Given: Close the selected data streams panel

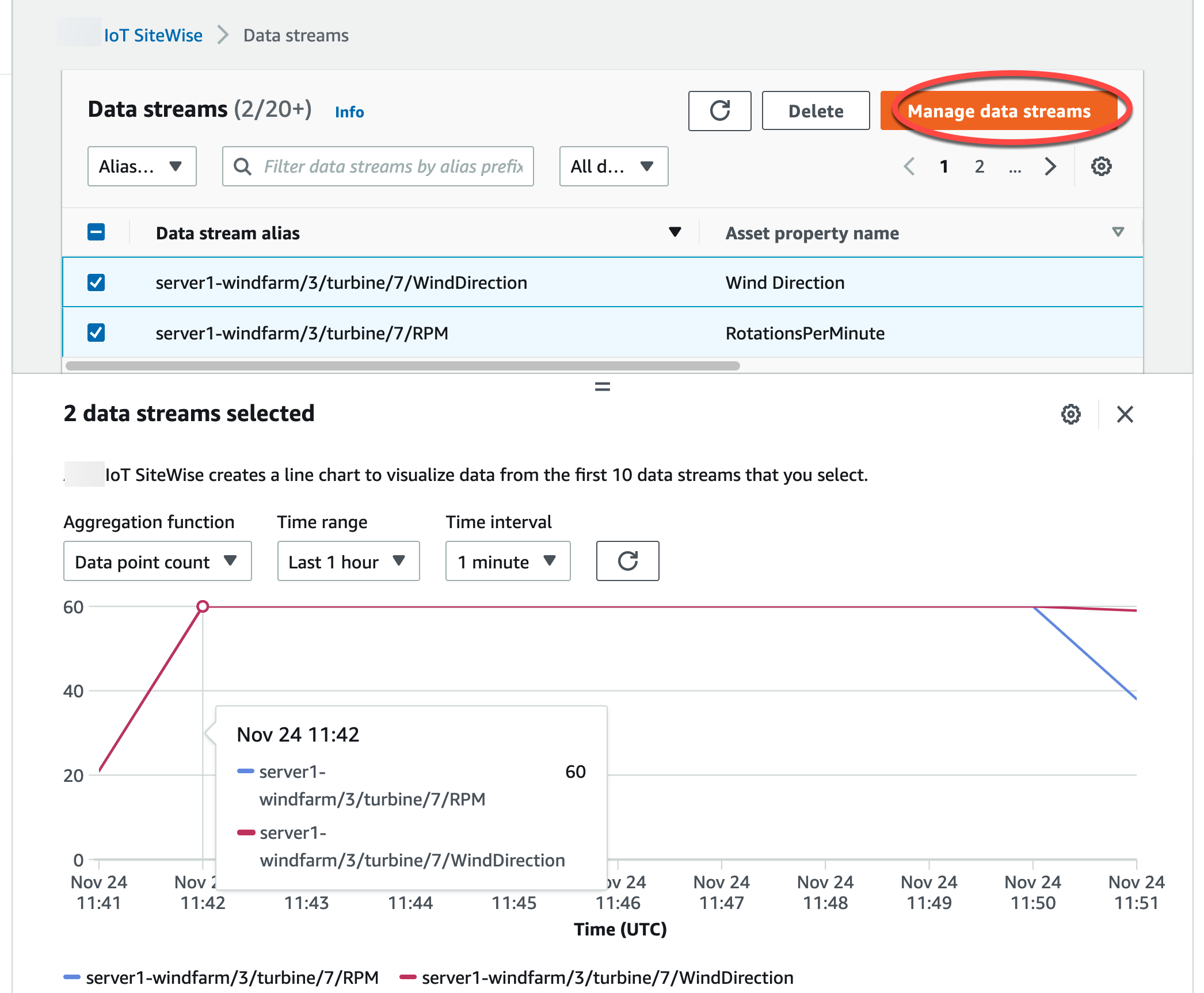Looking at the screenshot, I should pyautogui.click(x=1125, y=414).
